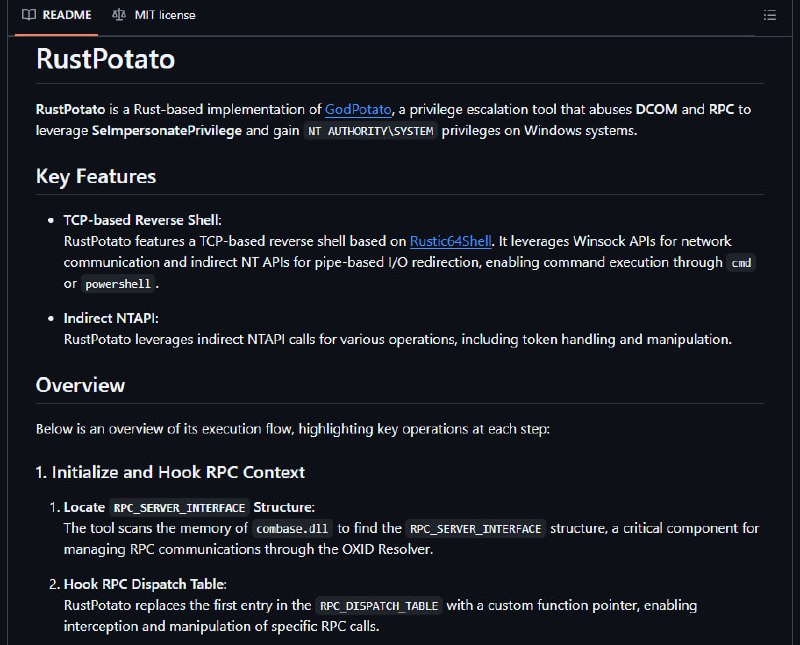Switch to the MIT license tab

154,15
